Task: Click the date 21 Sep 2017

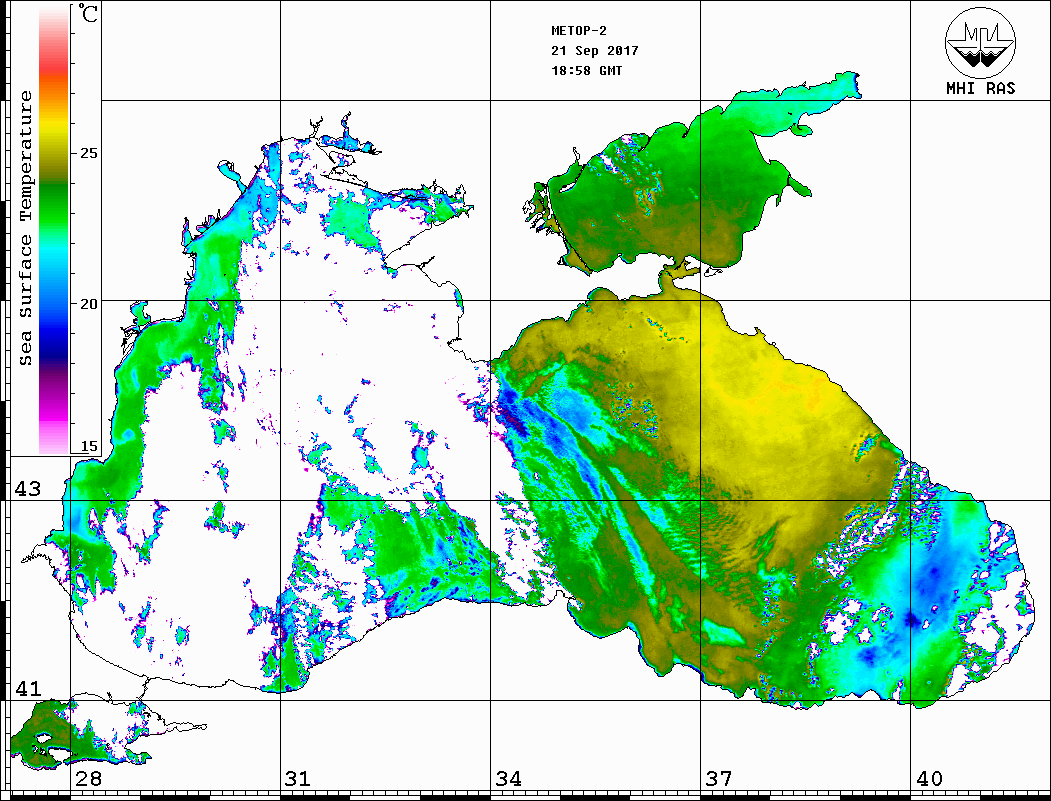Action: pyautogui.click(x=595, y=51)
